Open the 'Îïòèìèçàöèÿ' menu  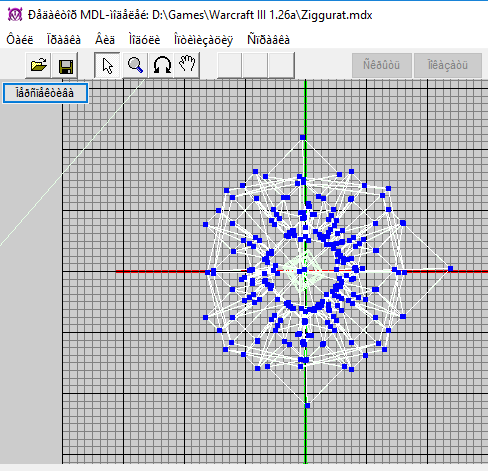(203, 40)
